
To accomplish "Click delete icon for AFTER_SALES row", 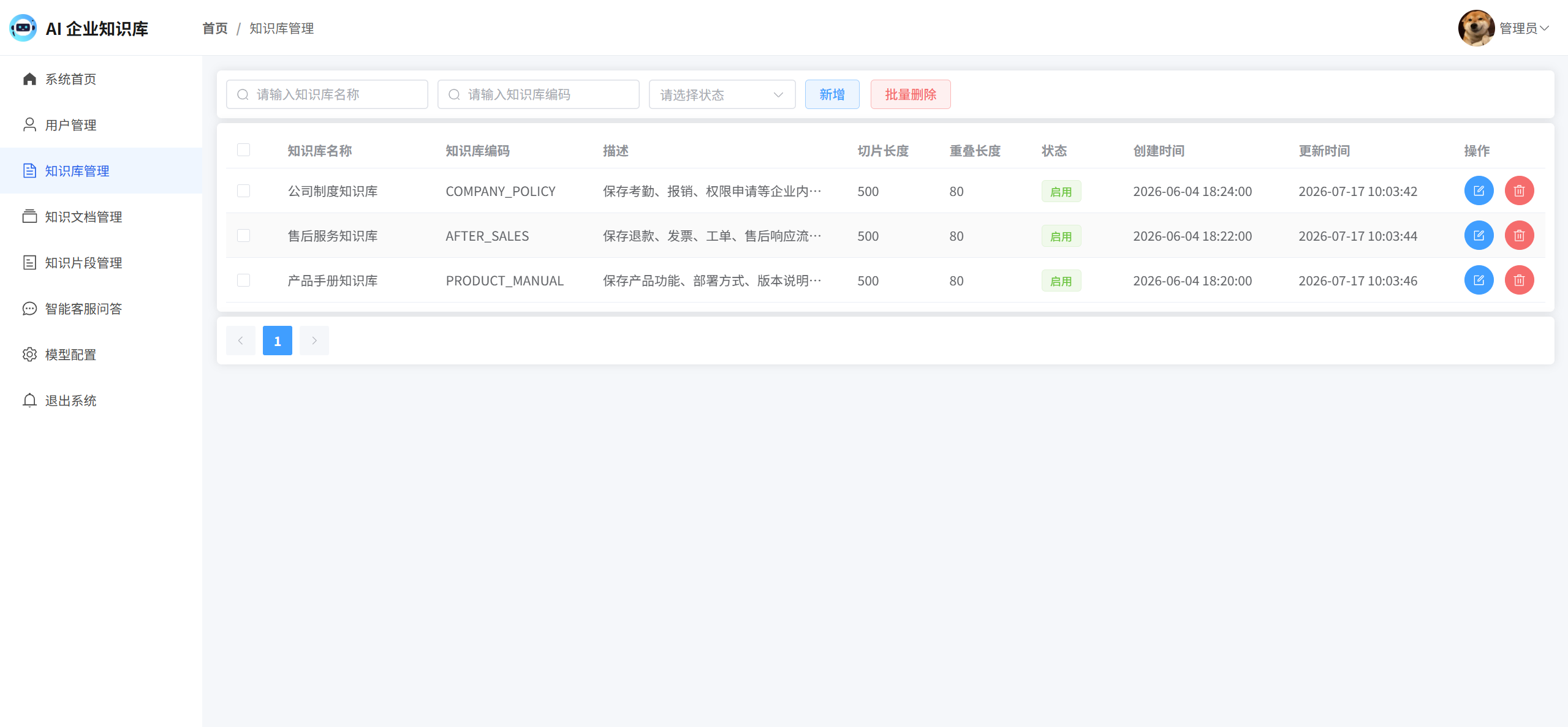I will pos(1519,235).
